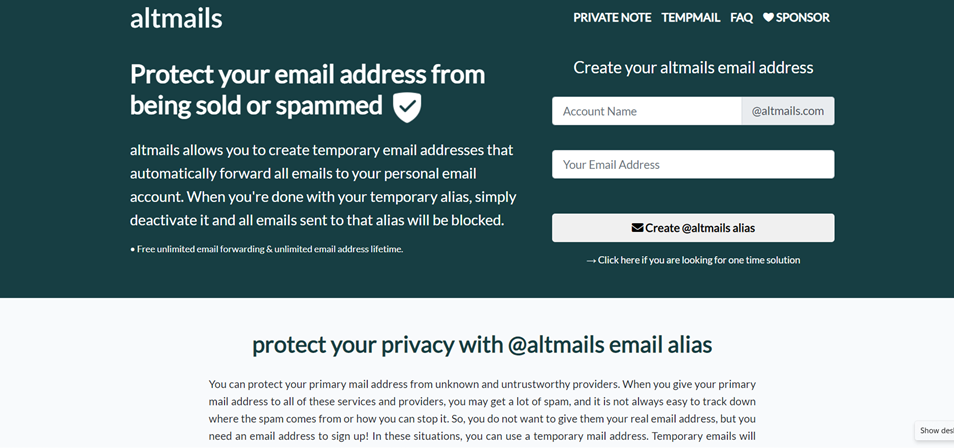Image resolution: width=954 pixels, height=448 pixels.
Task: Click the Show desktop tooltip
Action: 935,430
